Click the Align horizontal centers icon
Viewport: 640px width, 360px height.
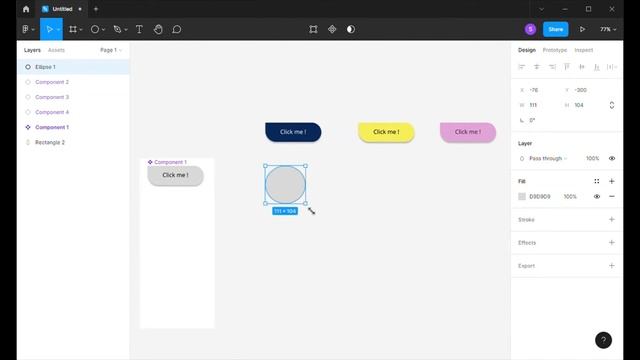click(x=537, y=67)
